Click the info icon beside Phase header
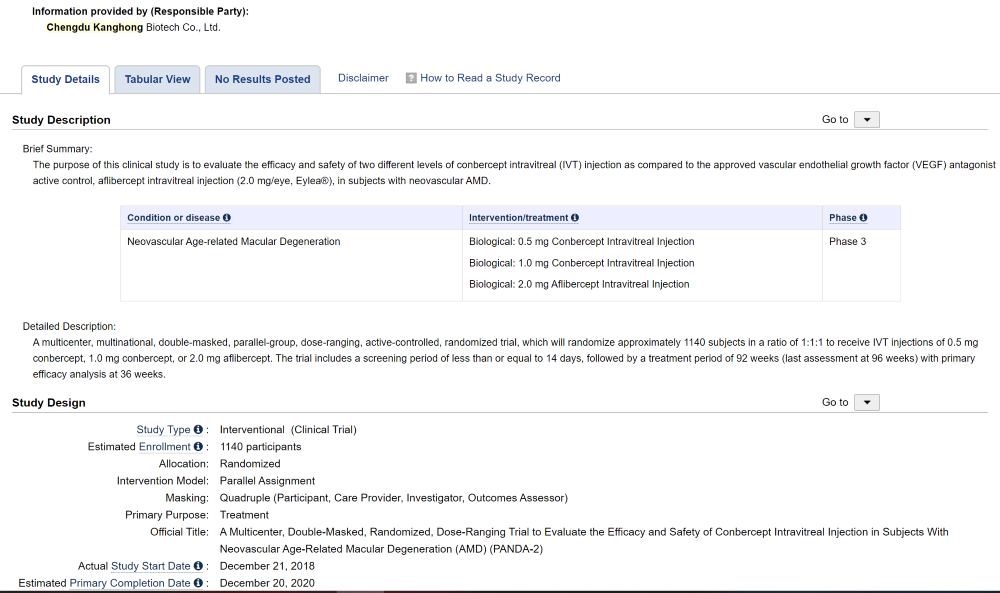Viewport: 1000px width, 593px height. [863, 218]
